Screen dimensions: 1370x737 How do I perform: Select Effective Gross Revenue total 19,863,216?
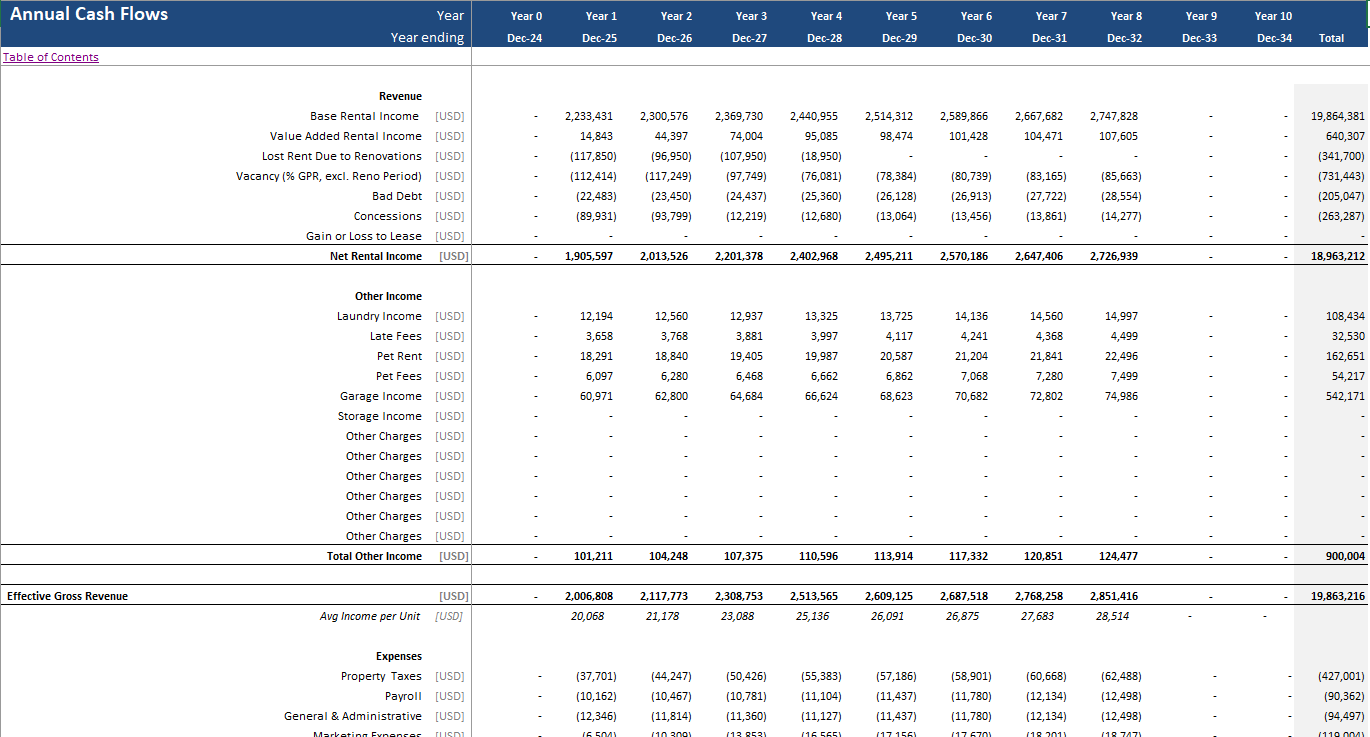point(1337,596)
